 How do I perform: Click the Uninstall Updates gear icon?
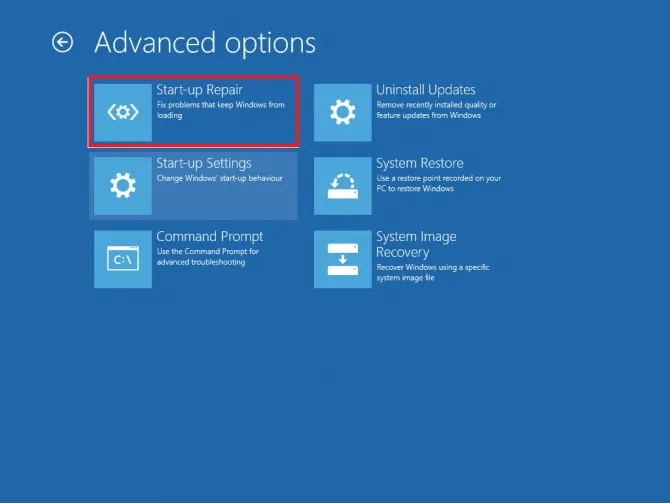[343, 112]
